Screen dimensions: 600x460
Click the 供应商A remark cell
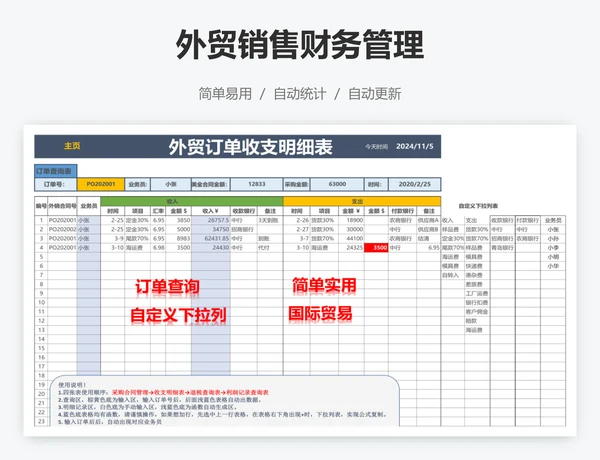(428, 220)
